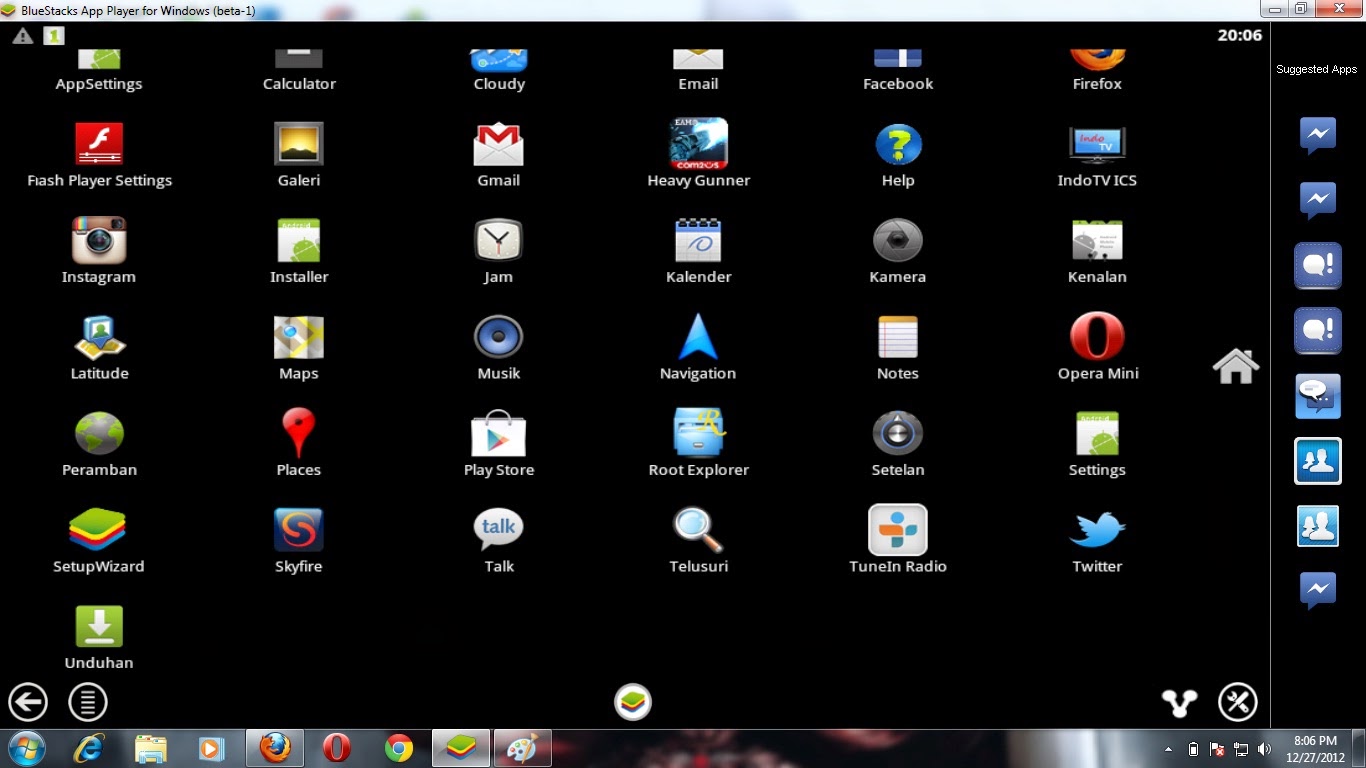Launch the Play Store app

point(498,433)
